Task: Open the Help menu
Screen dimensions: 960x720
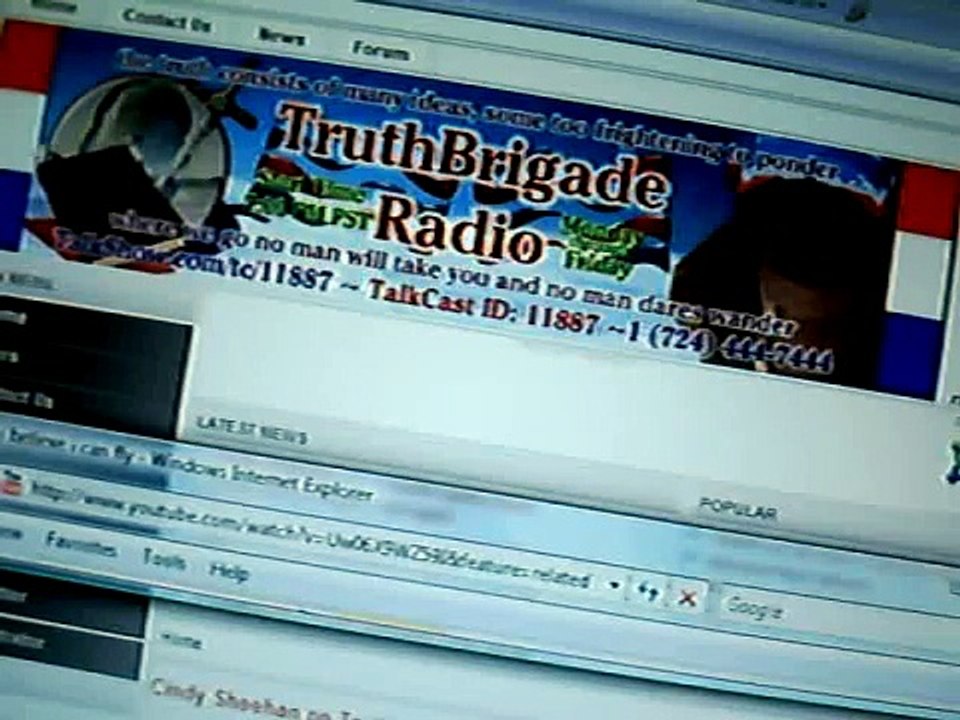Action: coord(229,572)
